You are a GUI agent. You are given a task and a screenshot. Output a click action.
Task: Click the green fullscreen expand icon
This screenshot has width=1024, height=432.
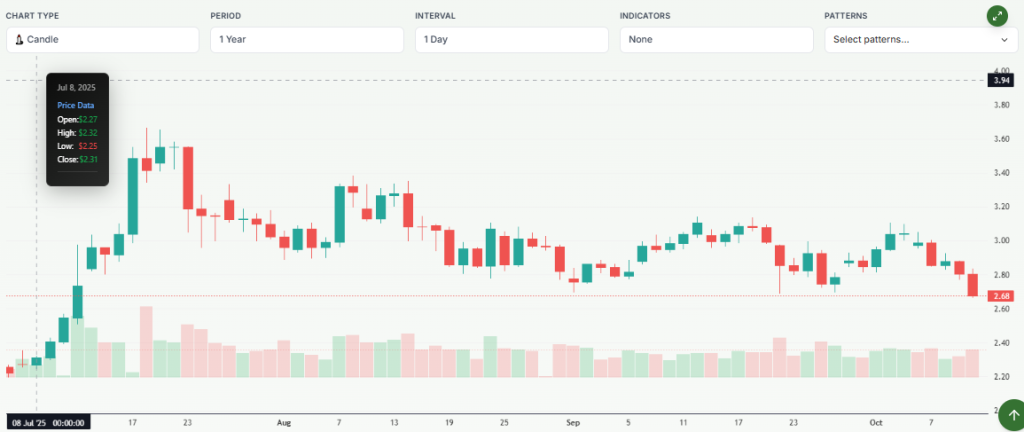tap(996, 15)
